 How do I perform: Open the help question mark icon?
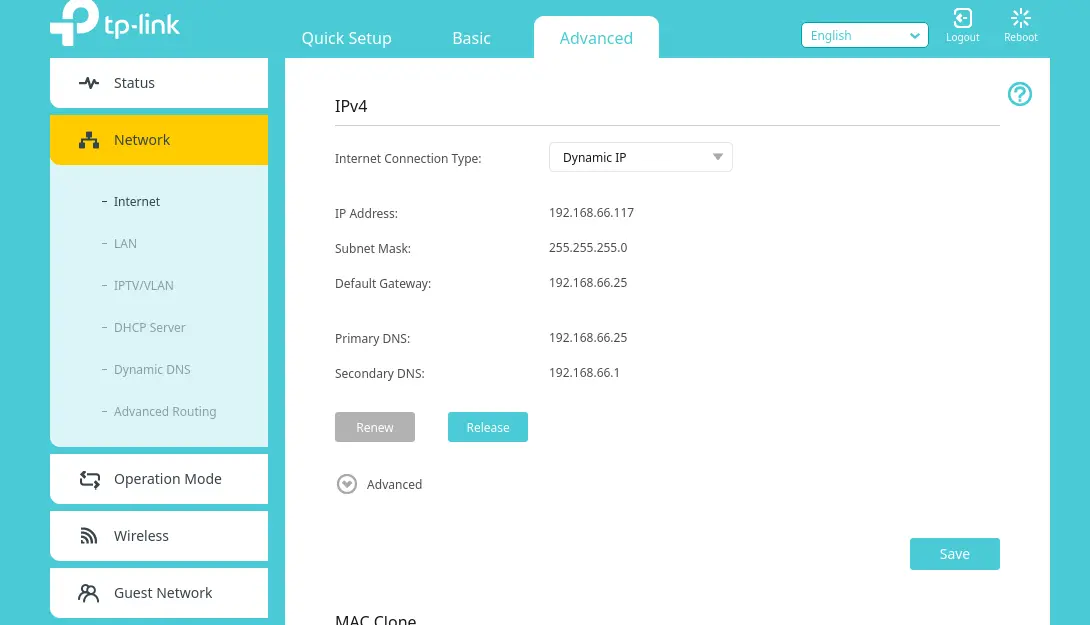(1019, 94)
